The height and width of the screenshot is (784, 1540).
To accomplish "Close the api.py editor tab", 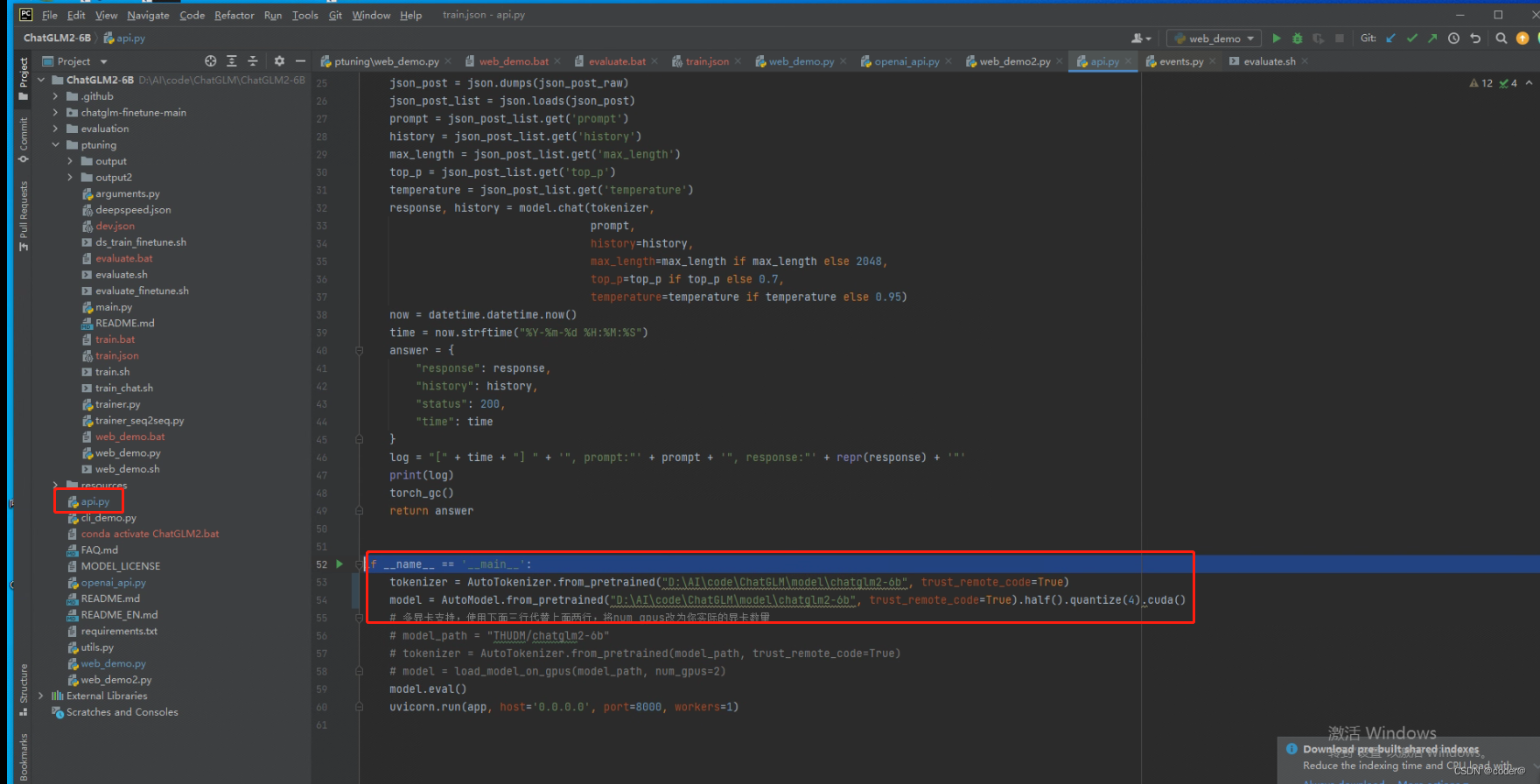I will click(x=1128, y=61).
